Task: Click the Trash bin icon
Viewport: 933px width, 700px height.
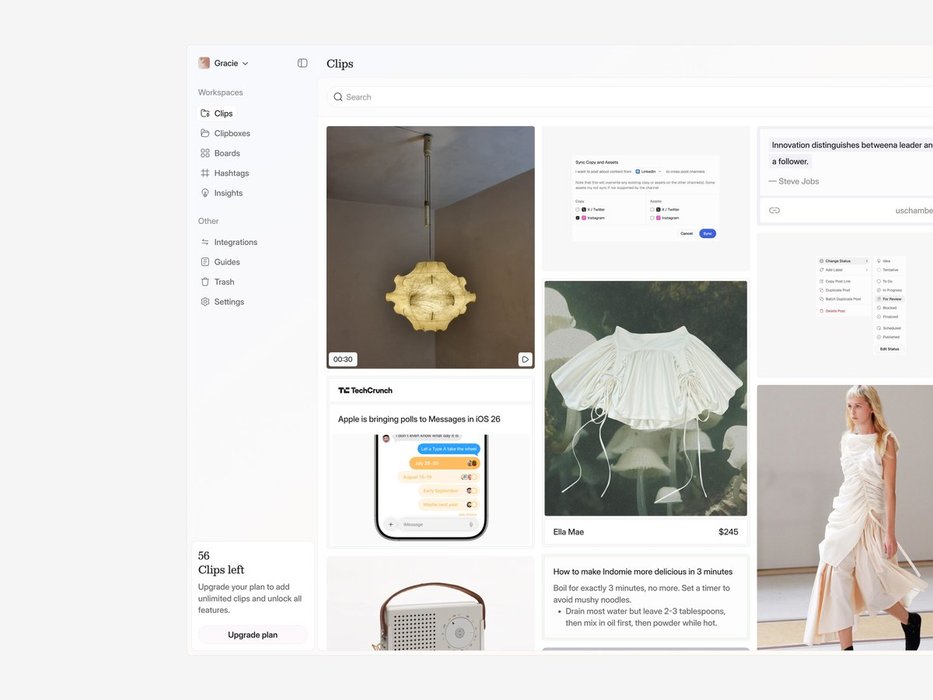Action: [x=205, y=282]
